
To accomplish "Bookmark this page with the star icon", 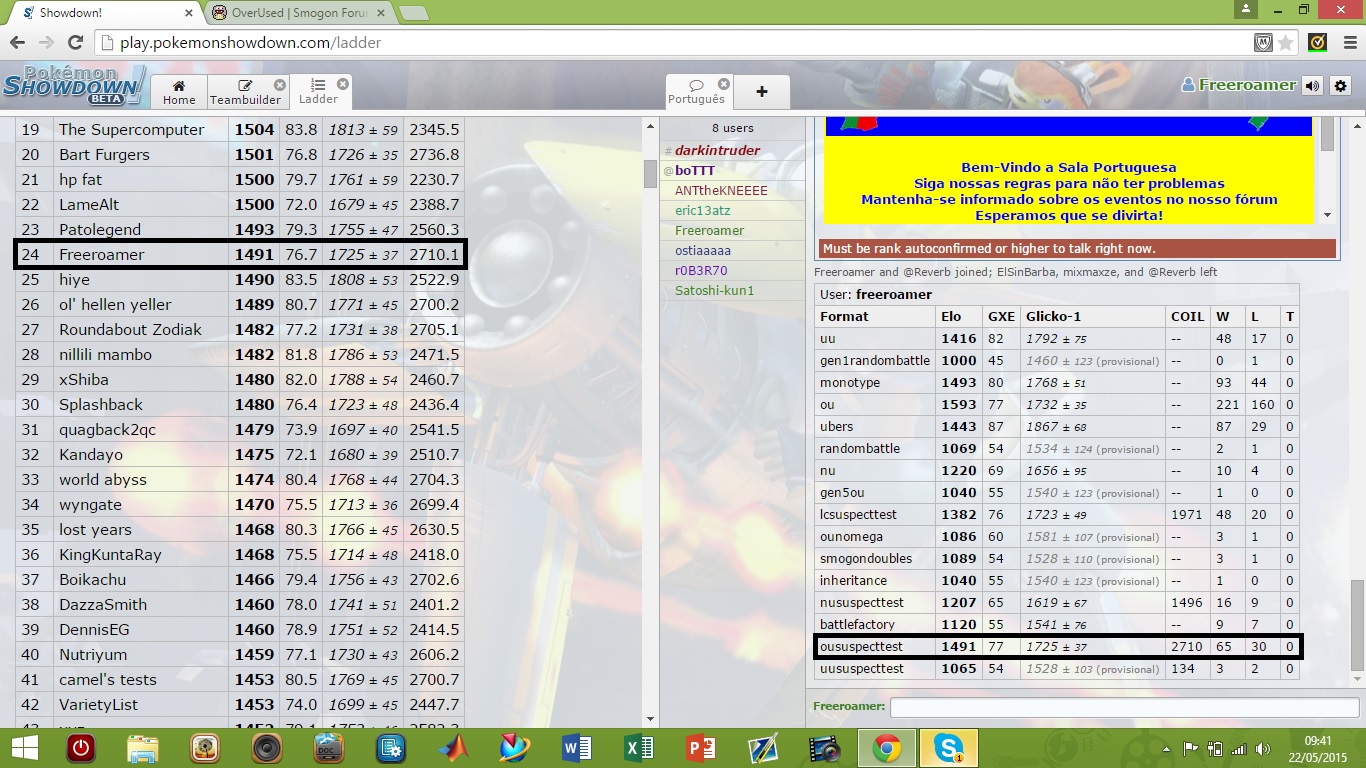I will (1286, 43).
